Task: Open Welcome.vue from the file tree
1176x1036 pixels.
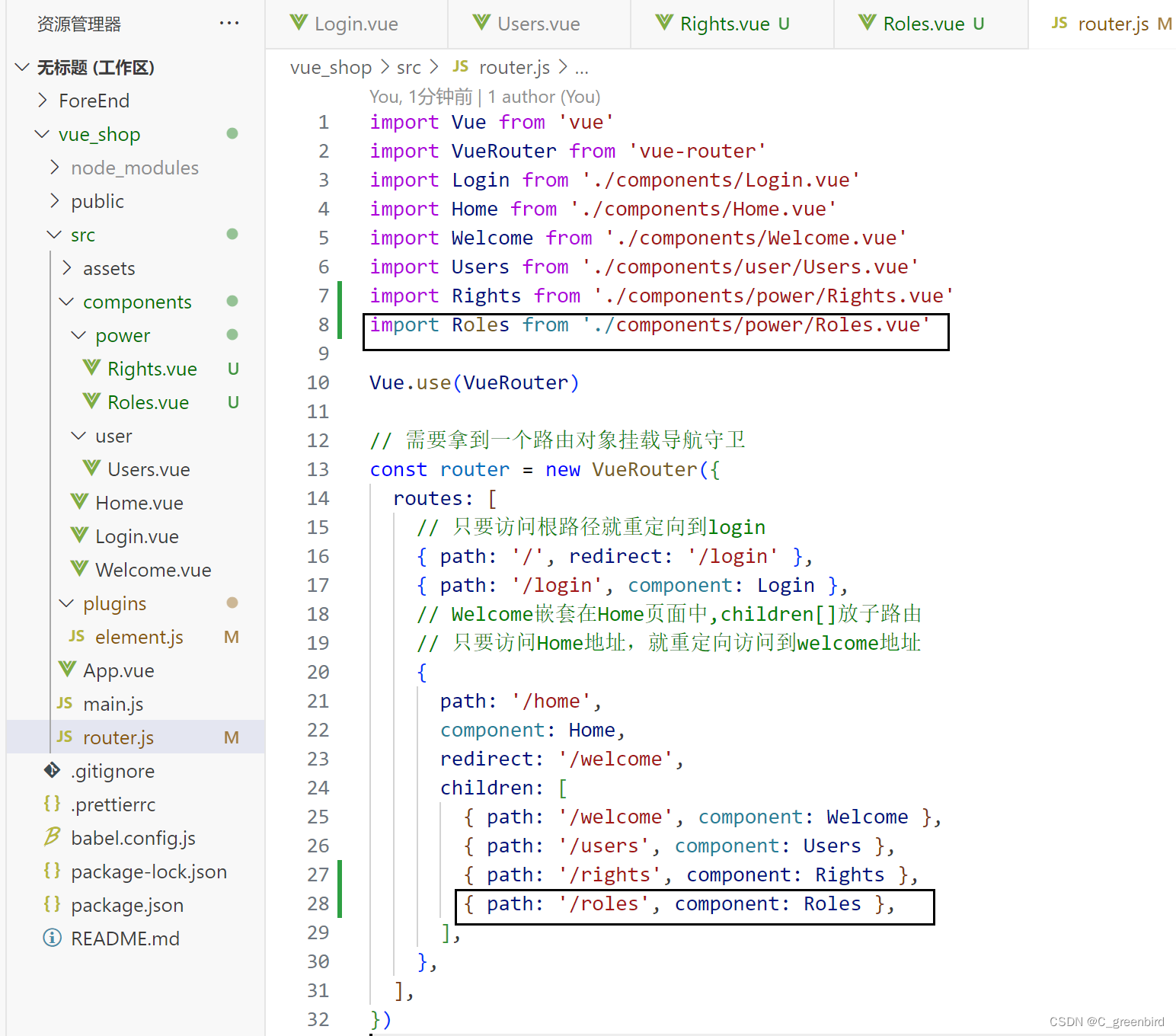Action: tap(153, 570)
